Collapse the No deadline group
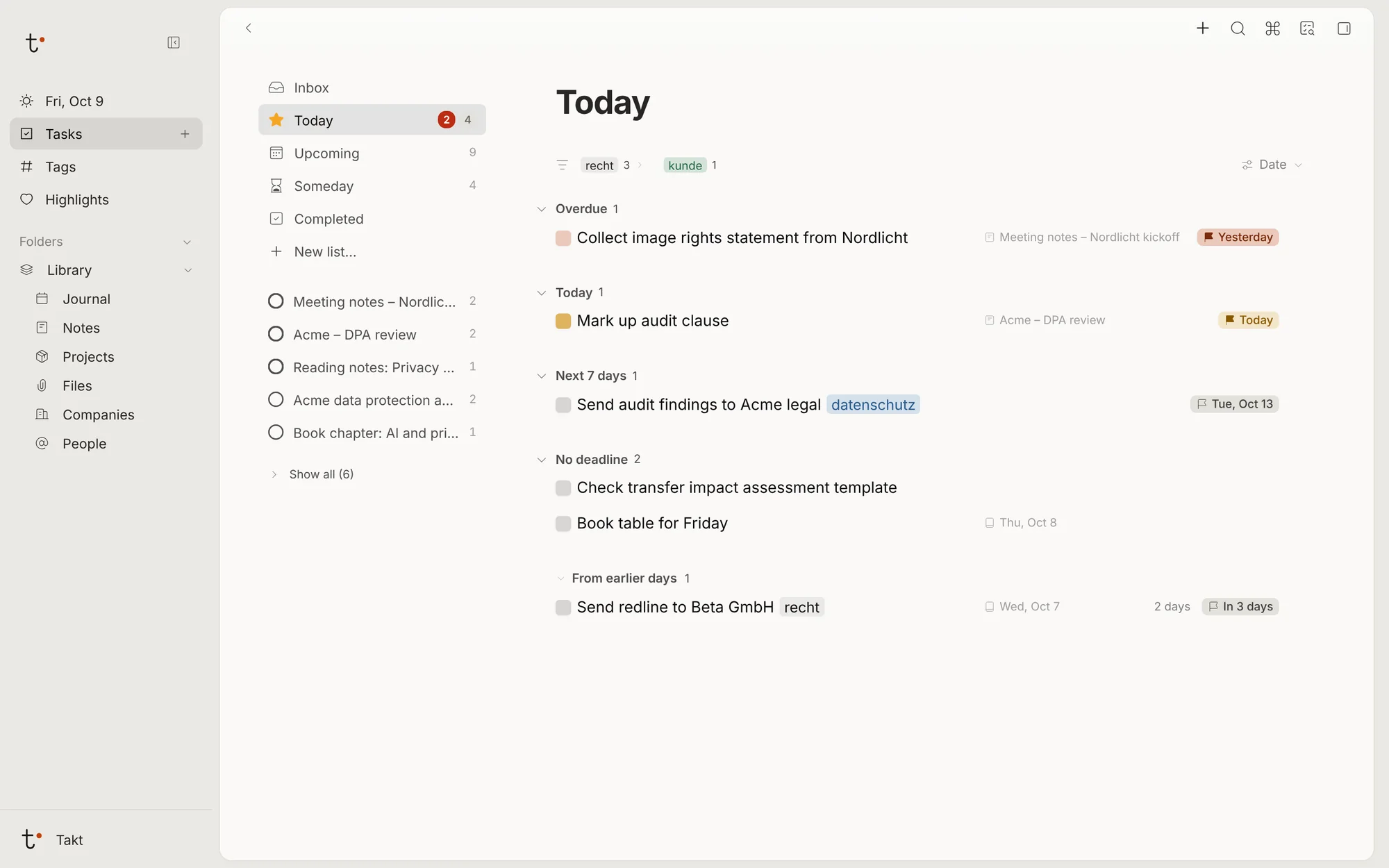The image size is (1389, 868). [x=542, y=460]
